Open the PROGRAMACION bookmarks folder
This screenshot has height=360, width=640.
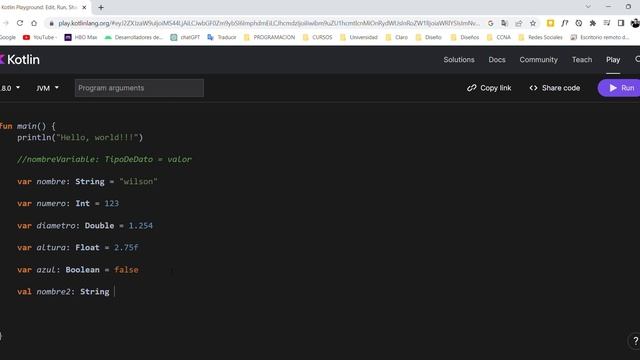(x=269, y=37)
